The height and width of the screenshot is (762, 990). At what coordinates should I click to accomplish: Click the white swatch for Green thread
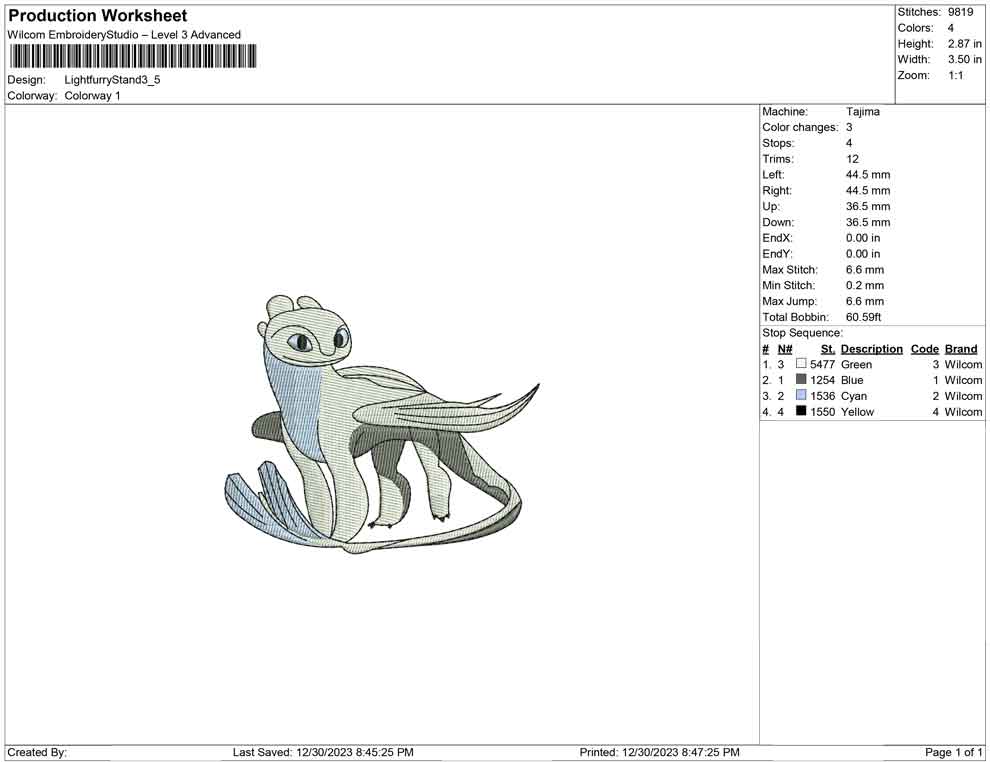801,363
